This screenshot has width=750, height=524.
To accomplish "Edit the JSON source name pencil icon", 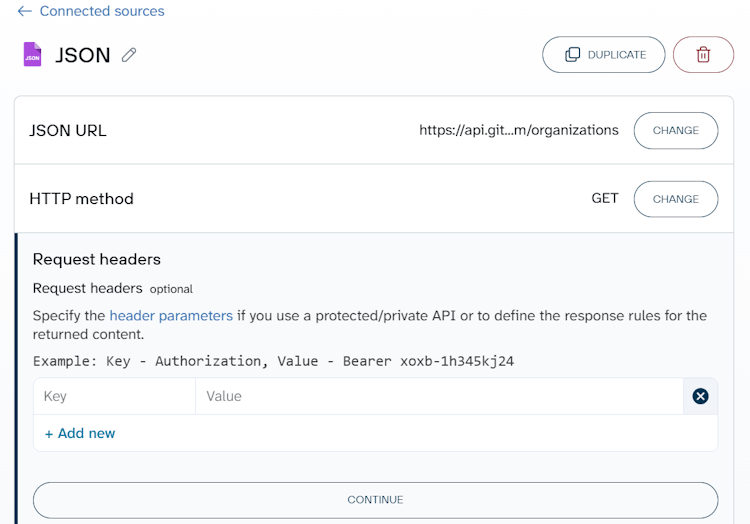I will [129, 55].
